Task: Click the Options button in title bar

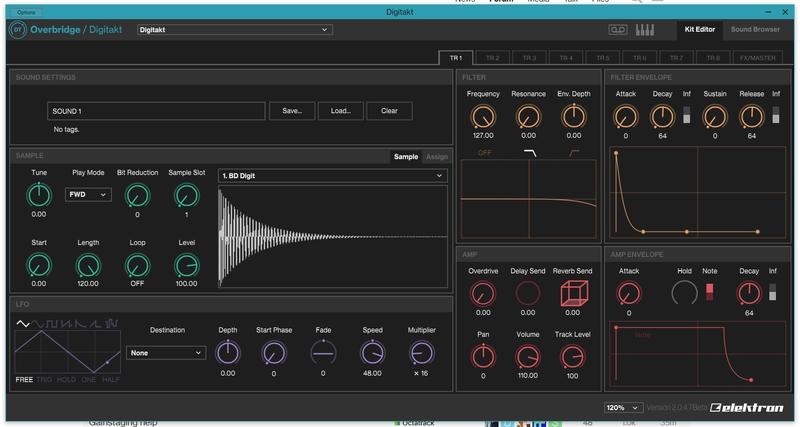Action: 26,12
